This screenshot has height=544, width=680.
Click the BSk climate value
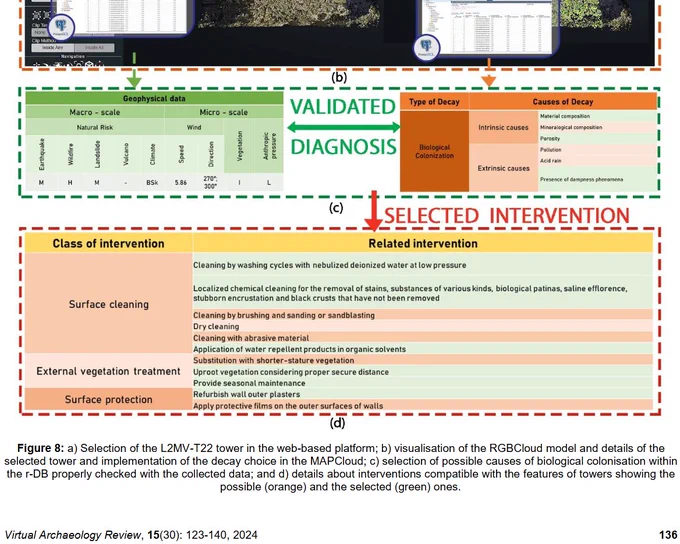click(x=152, y=183)
